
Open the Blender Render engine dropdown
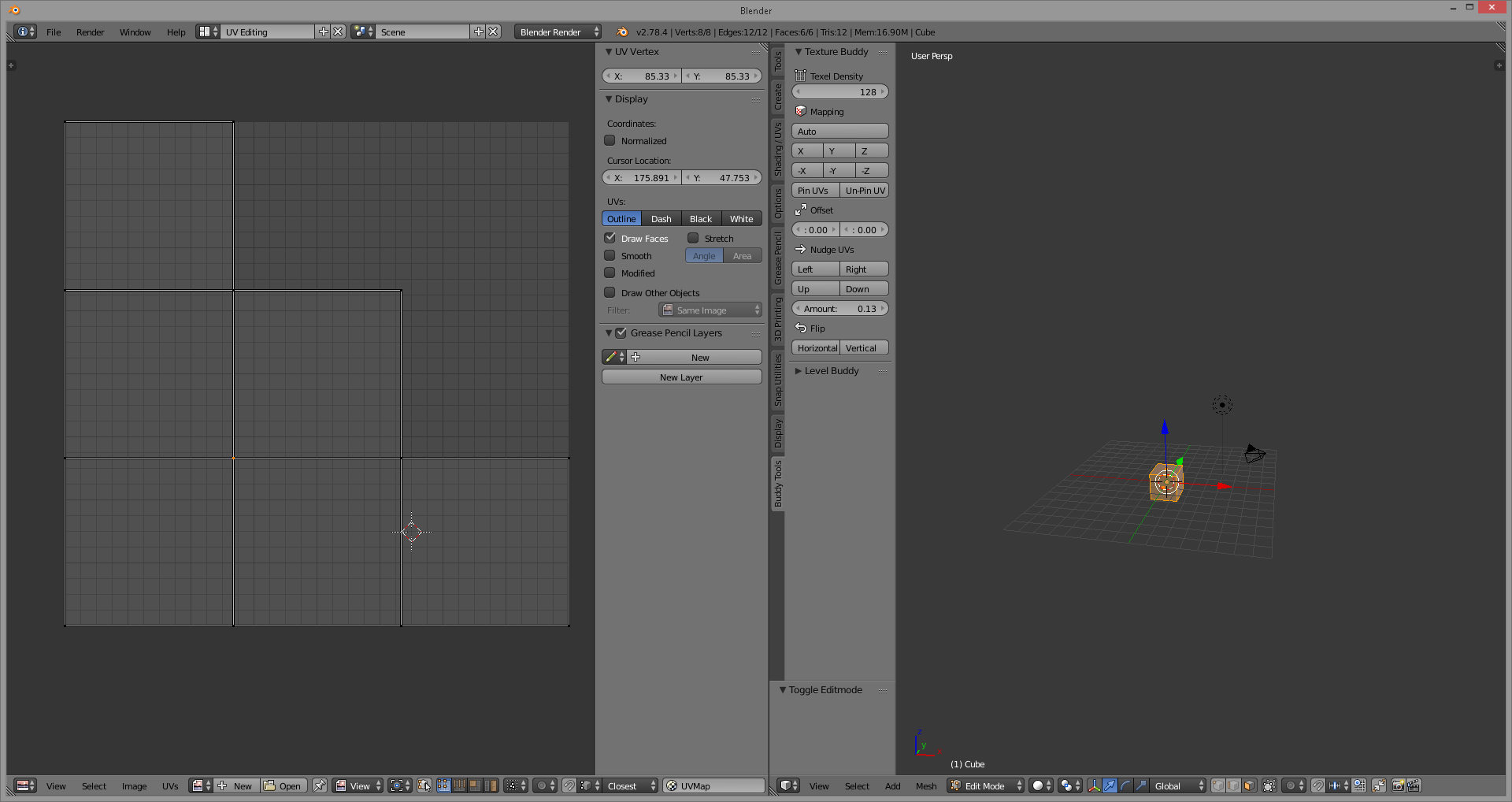[558, 32]
